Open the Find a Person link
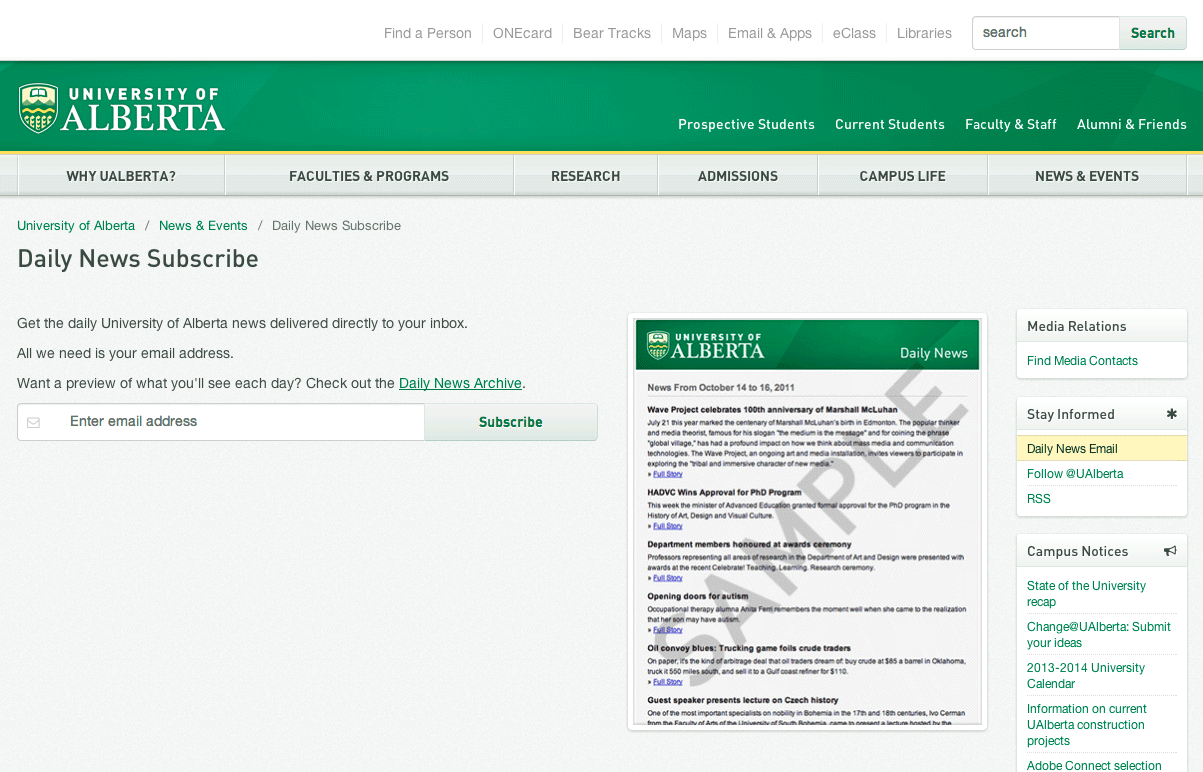The image size is (1203, 772). 427,33
